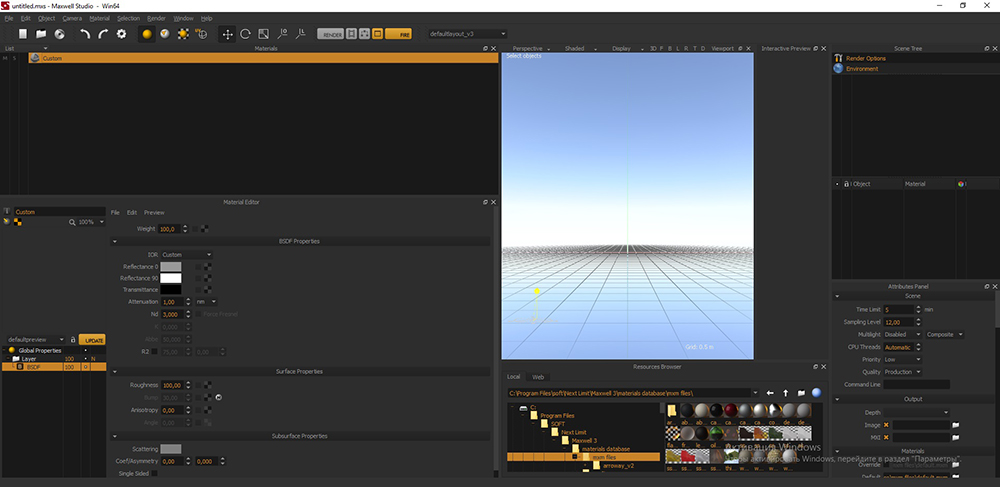The image size is (1000, 487).
Task: Collapse the Surface Properties section
Action: point(114,371)
